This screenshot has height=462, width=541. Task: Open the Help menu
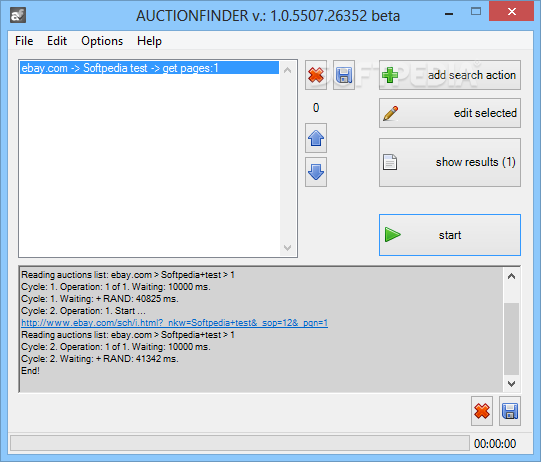coord(149,41)
